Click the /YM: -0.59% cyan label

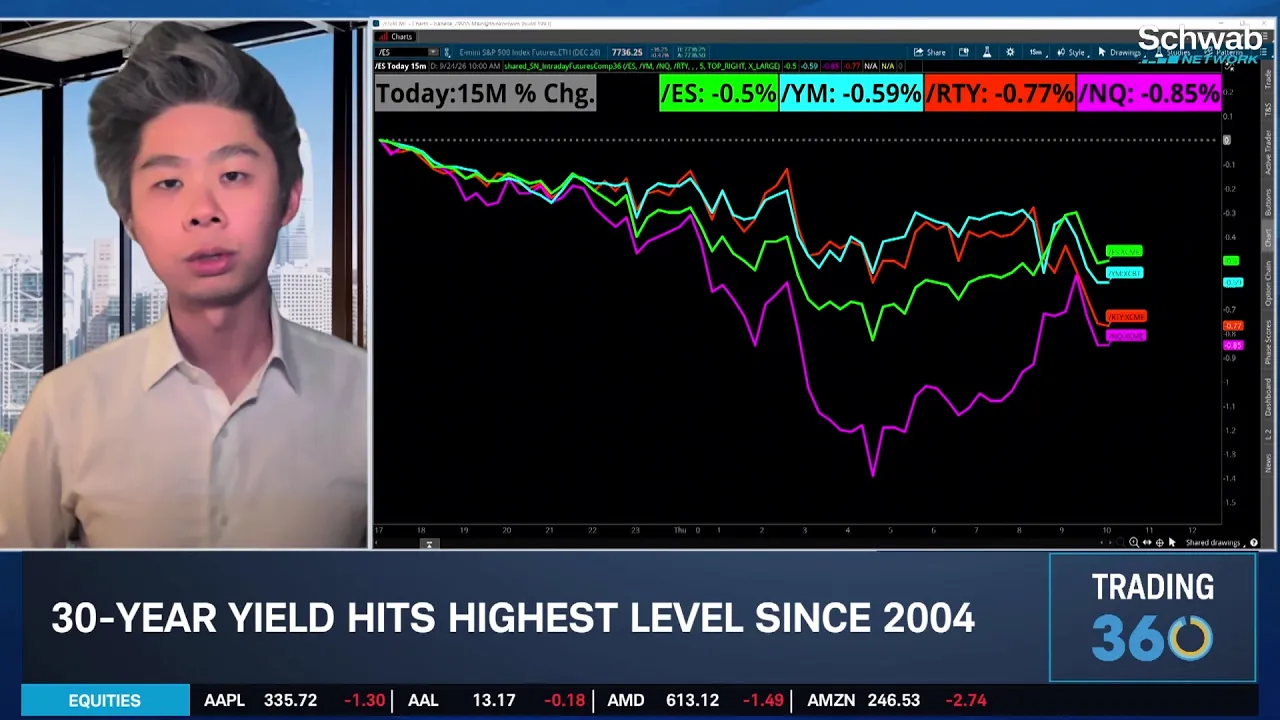pos(851,94)
